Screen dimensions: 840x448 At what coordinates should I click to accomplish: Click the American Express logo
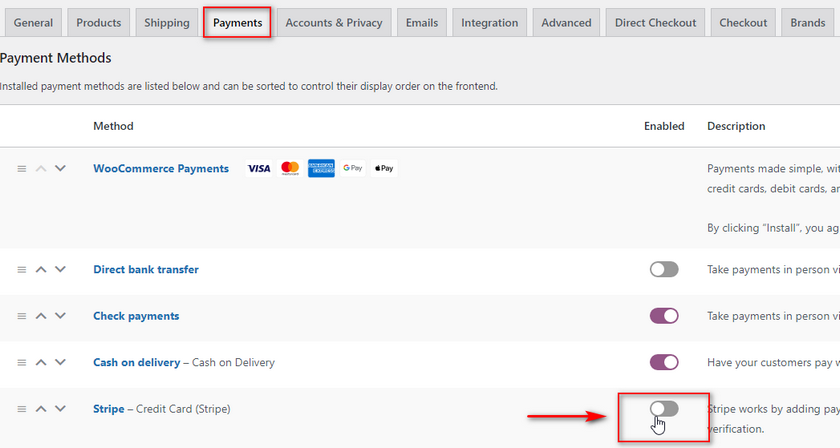point(321,168)
